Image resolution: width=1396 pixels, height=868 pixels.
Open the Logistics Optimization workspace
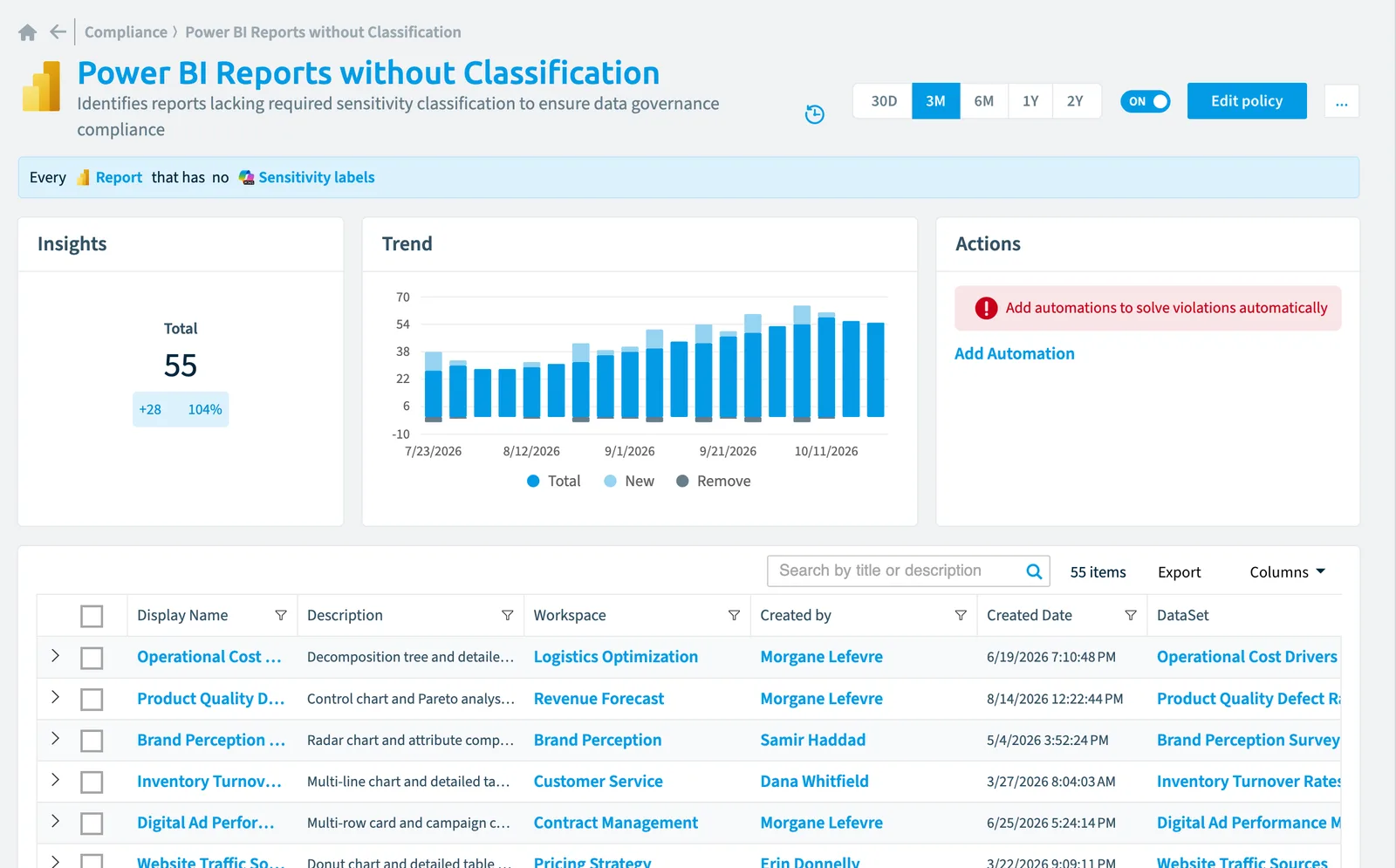616,658
